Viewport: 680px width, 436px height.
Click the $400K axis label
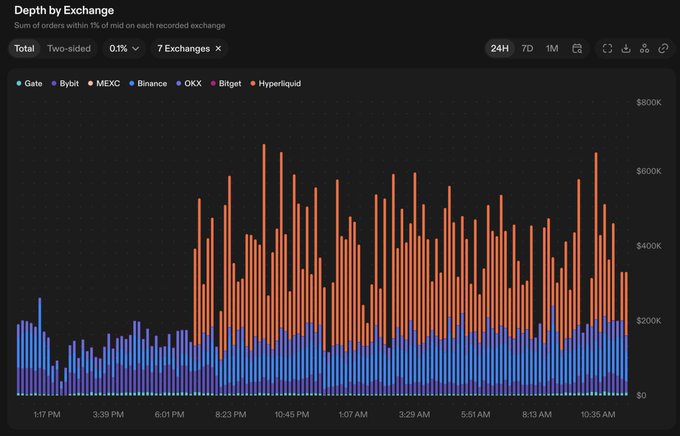(649, 246)
